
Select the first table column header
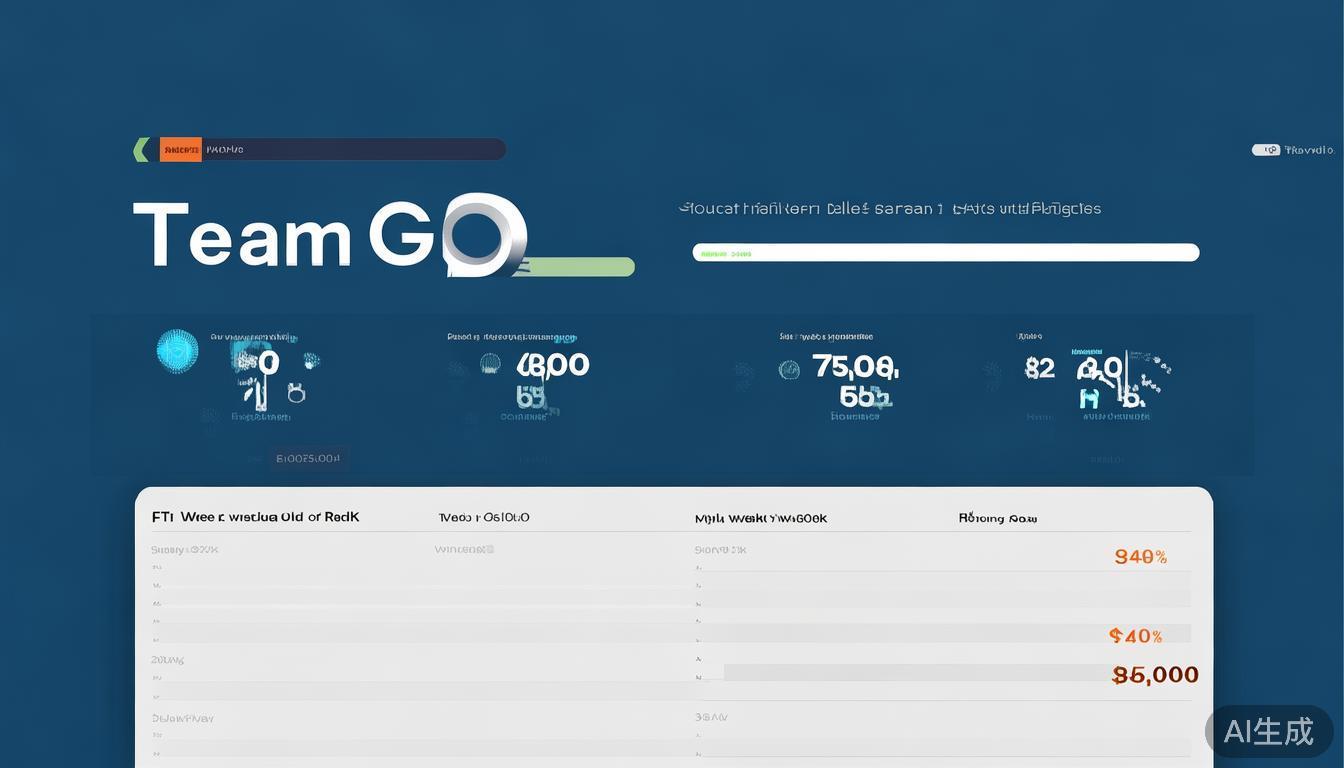(255, 517)
